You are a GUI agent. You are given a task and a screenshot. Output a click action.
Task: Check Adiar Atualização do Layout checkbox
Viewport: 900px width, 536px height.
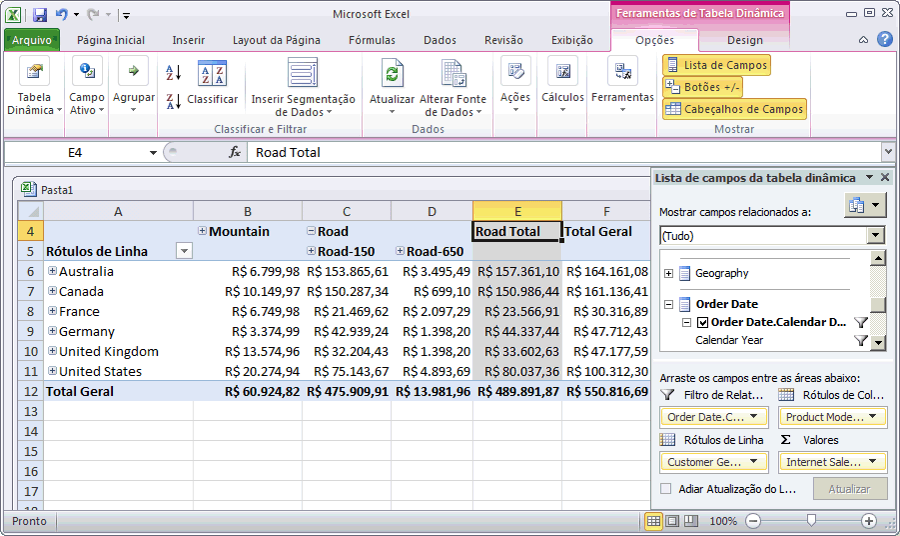pos(666,489)
